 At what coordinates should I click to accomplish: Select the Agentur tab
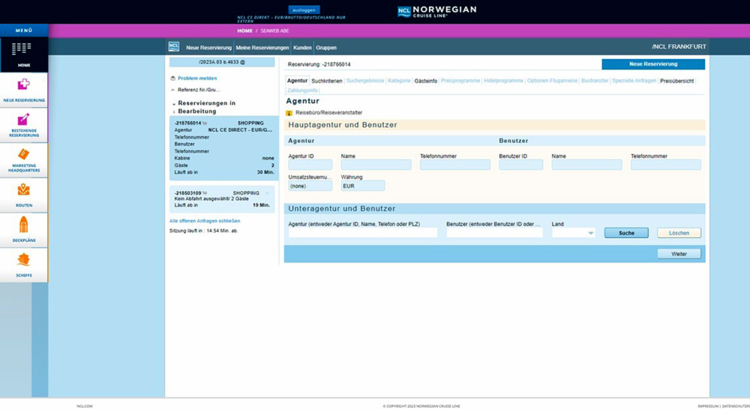[297, 81]
